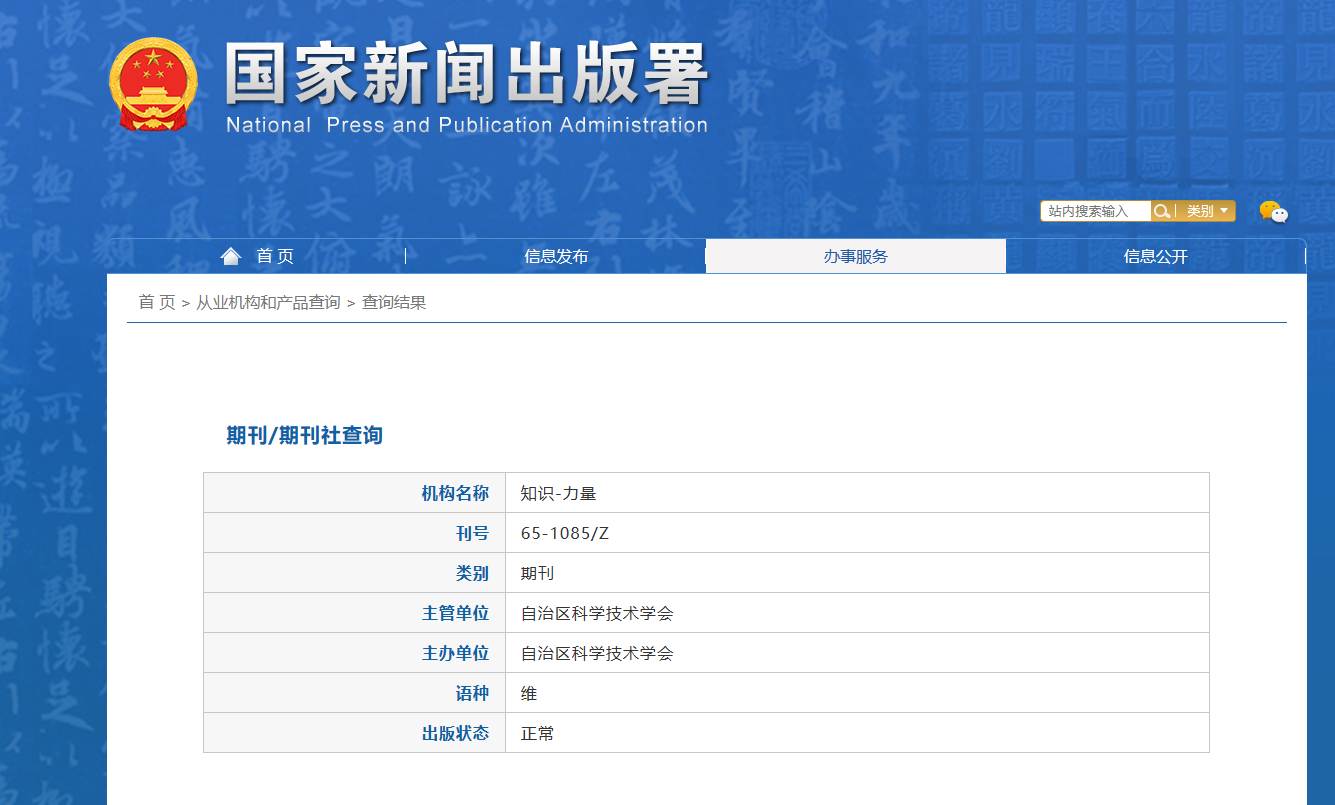Switch to the 信息发布 tab
This screenshot has width=1335, height=805.
[x=557, y=255]
